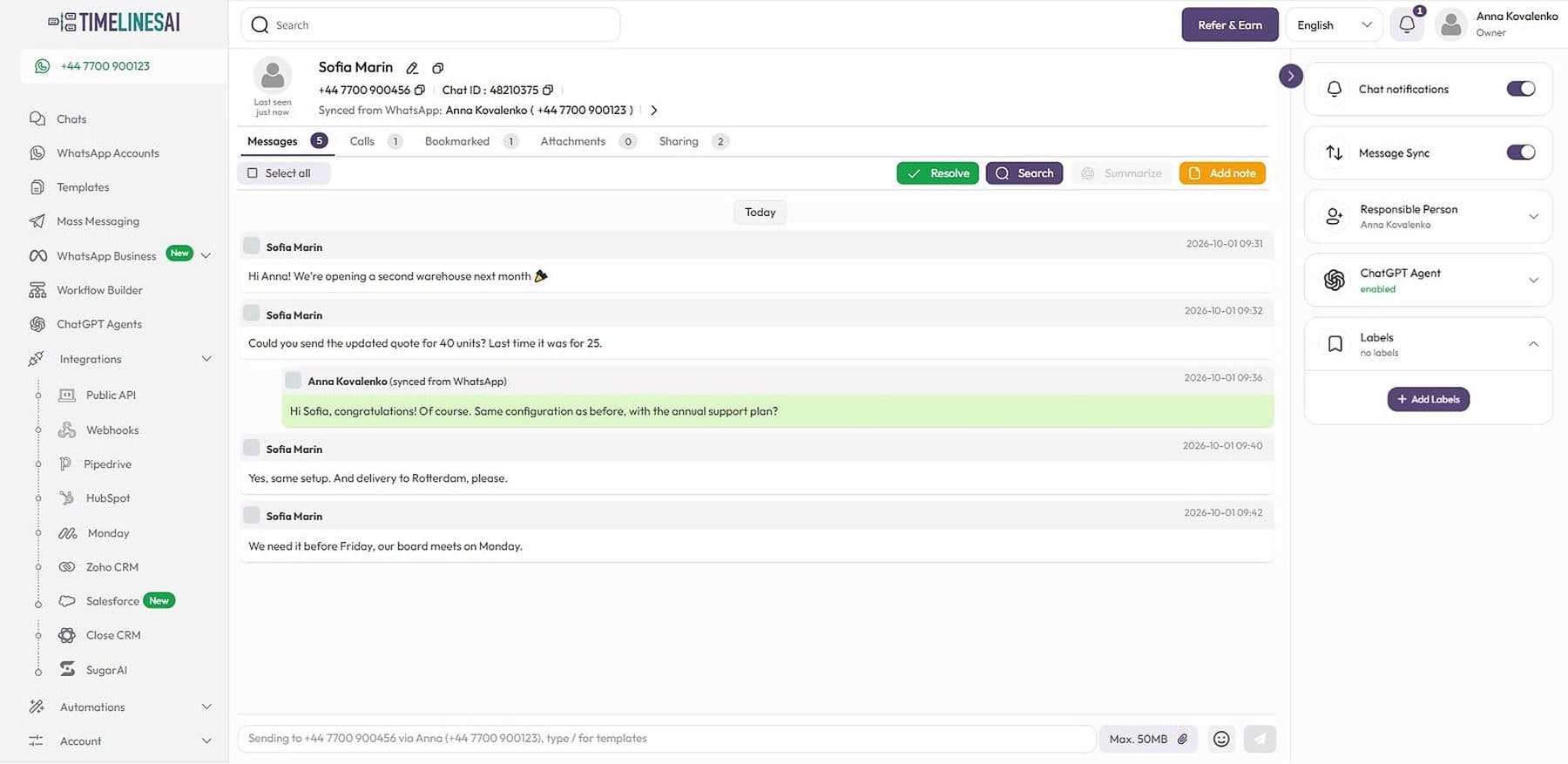This screenshot has height=764, width=1568.
Task: Open the Templates page
Action: [x=83, y=187]
